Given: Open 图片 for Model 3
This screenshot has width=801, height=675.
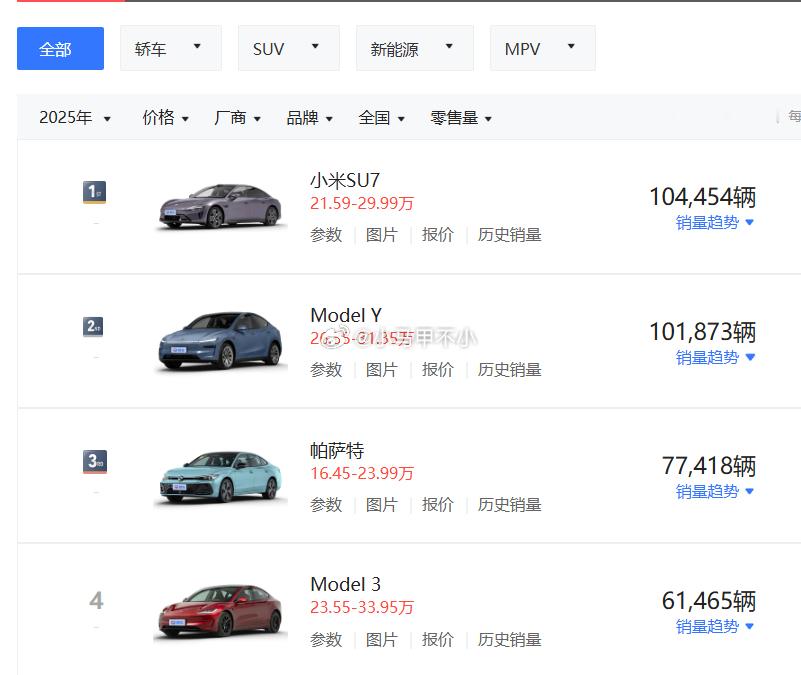Looking at the screenshot, I should (382, 640).
